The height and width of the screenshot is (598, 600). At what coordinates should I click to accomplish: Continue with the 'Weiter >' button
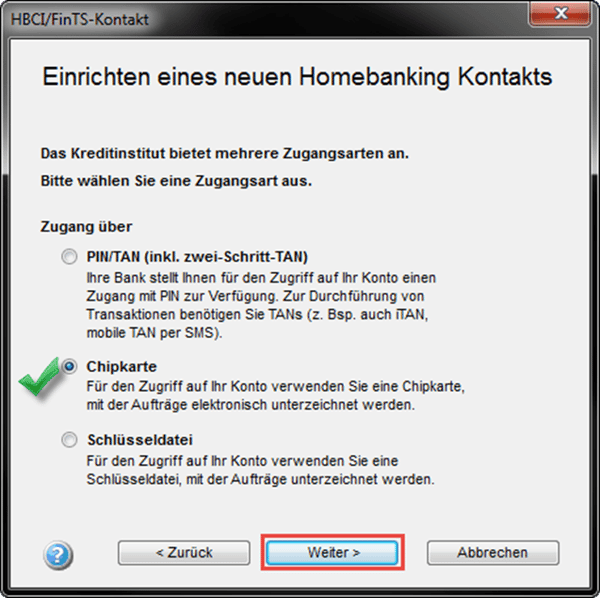[x=332, y=553]
